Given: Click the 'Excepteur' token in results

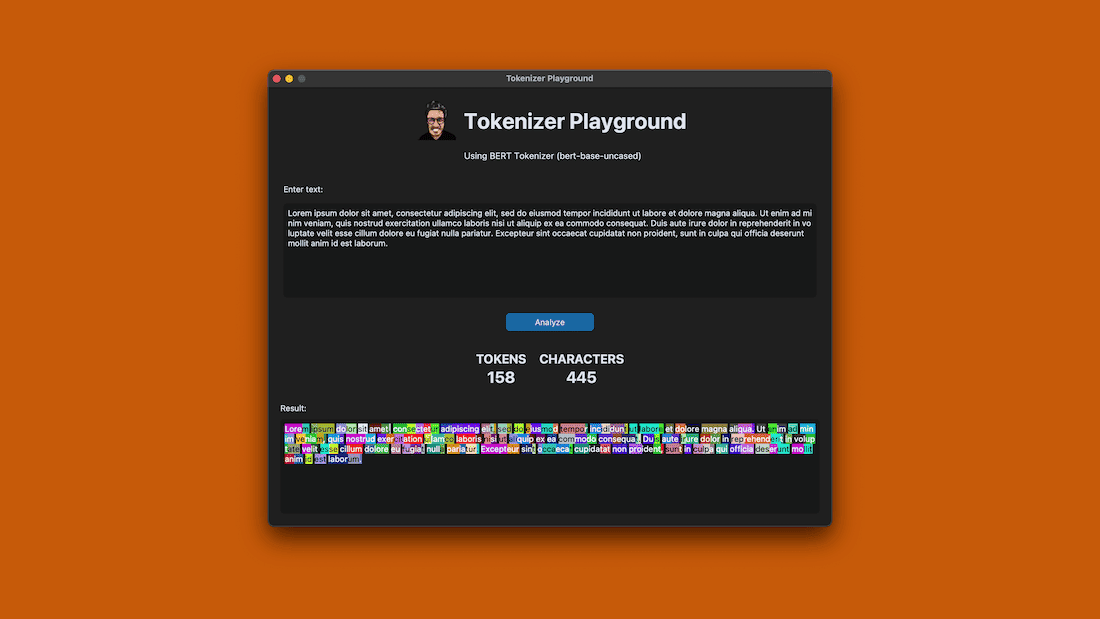Looking at the screenshot, I should click(x=500, y=449).
